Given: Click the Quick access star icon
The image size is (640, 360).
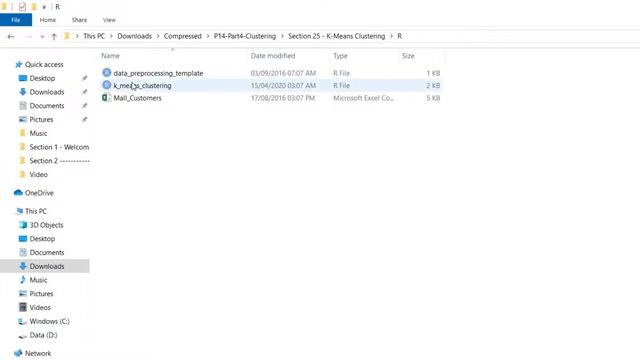Looking at the screenshot, I should point(18,64).
